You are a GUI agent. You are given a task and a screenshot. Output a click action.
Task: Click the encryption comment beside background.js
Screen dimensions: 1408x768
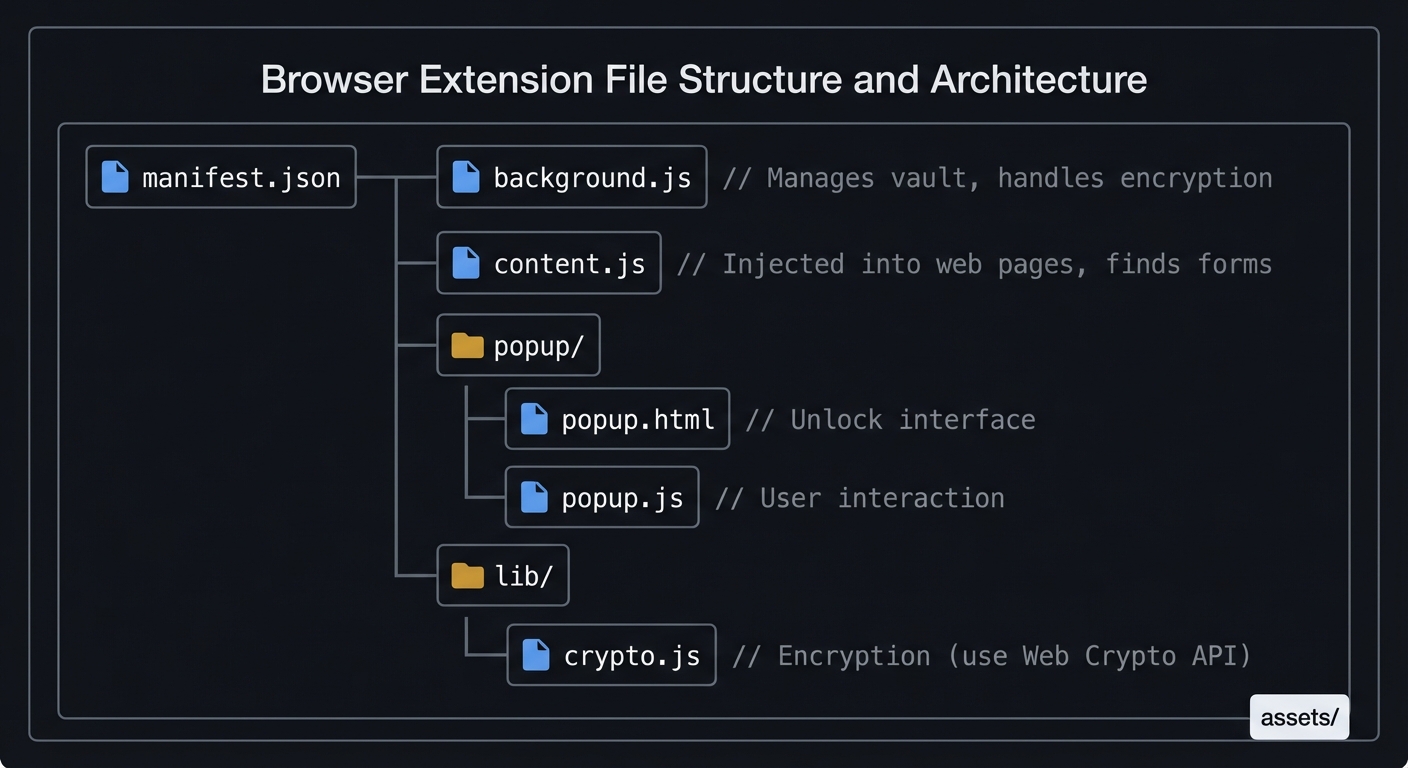[x=1000, y=177]
